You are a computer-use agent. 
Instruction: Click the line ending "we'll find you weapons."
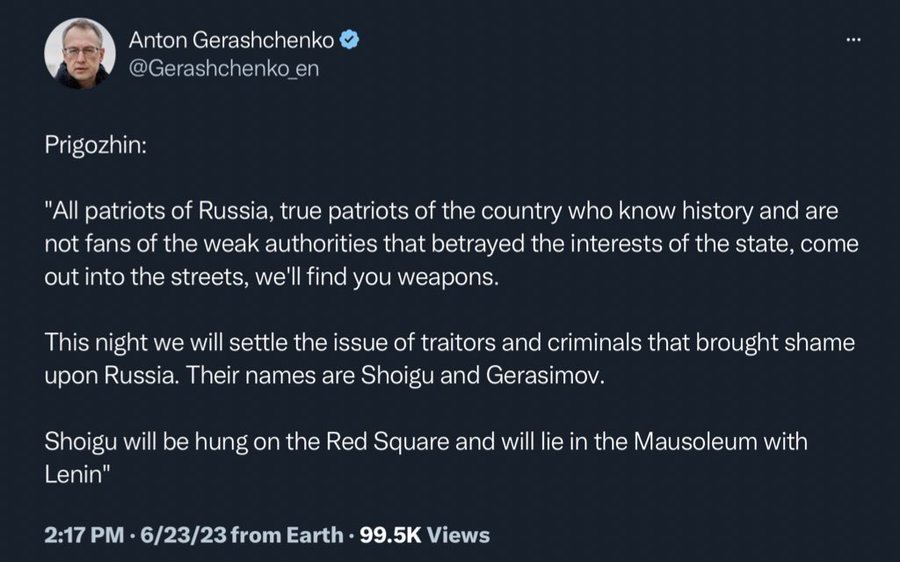pos(271,277)
